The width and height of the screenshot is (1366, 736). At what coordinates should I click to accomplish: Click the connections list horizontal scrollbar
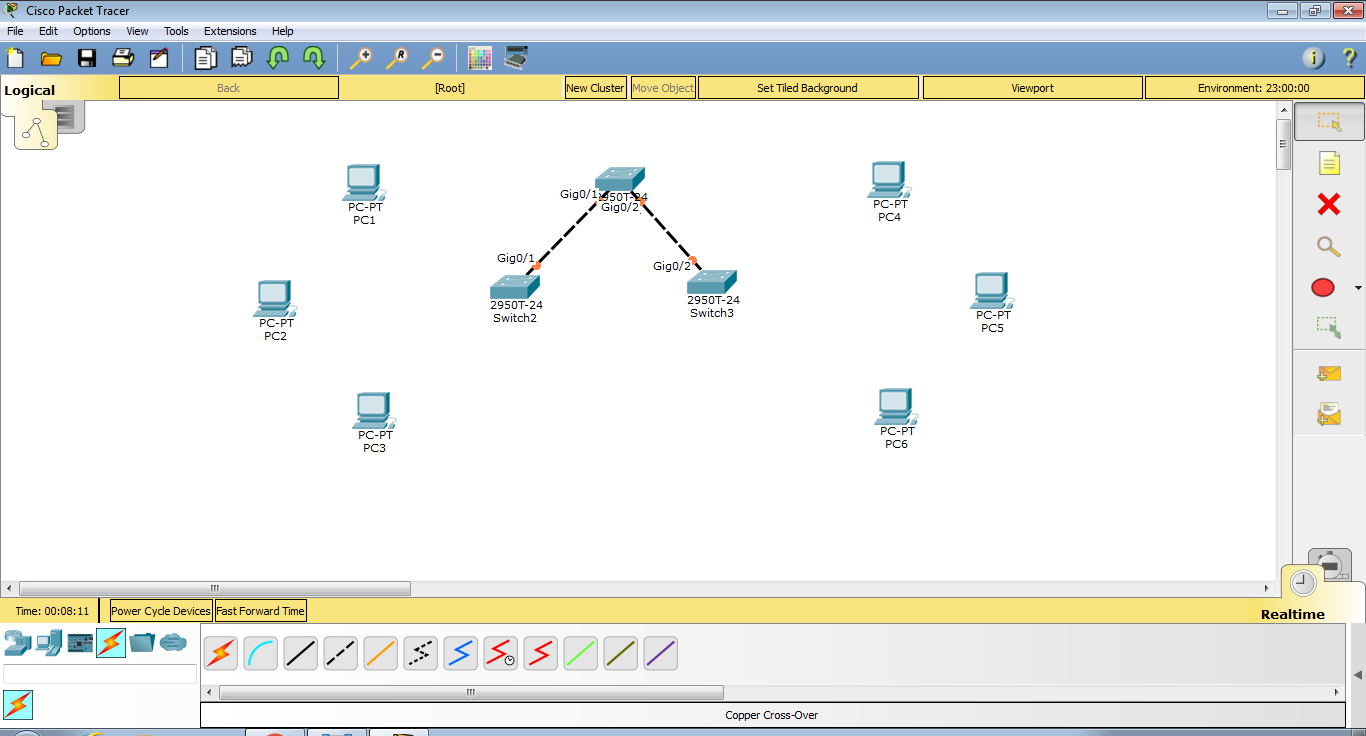click(x=470, y=691)
